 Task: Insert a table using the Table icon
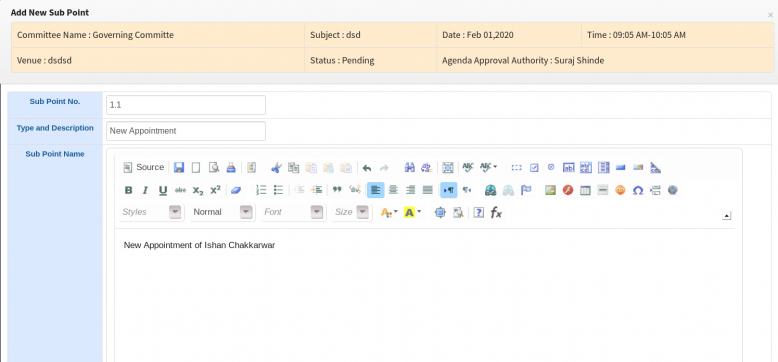[585, 190]
